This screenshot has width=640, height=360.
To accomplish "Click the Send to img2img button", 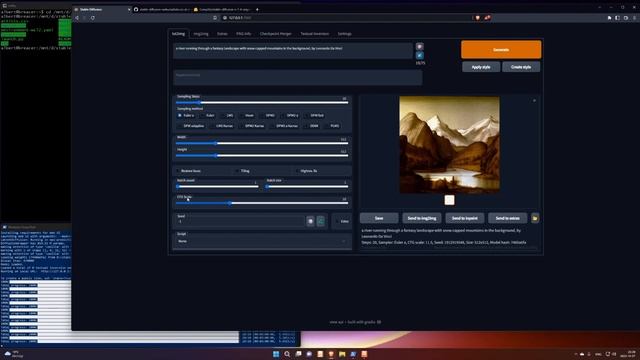I will coord(422,218).
